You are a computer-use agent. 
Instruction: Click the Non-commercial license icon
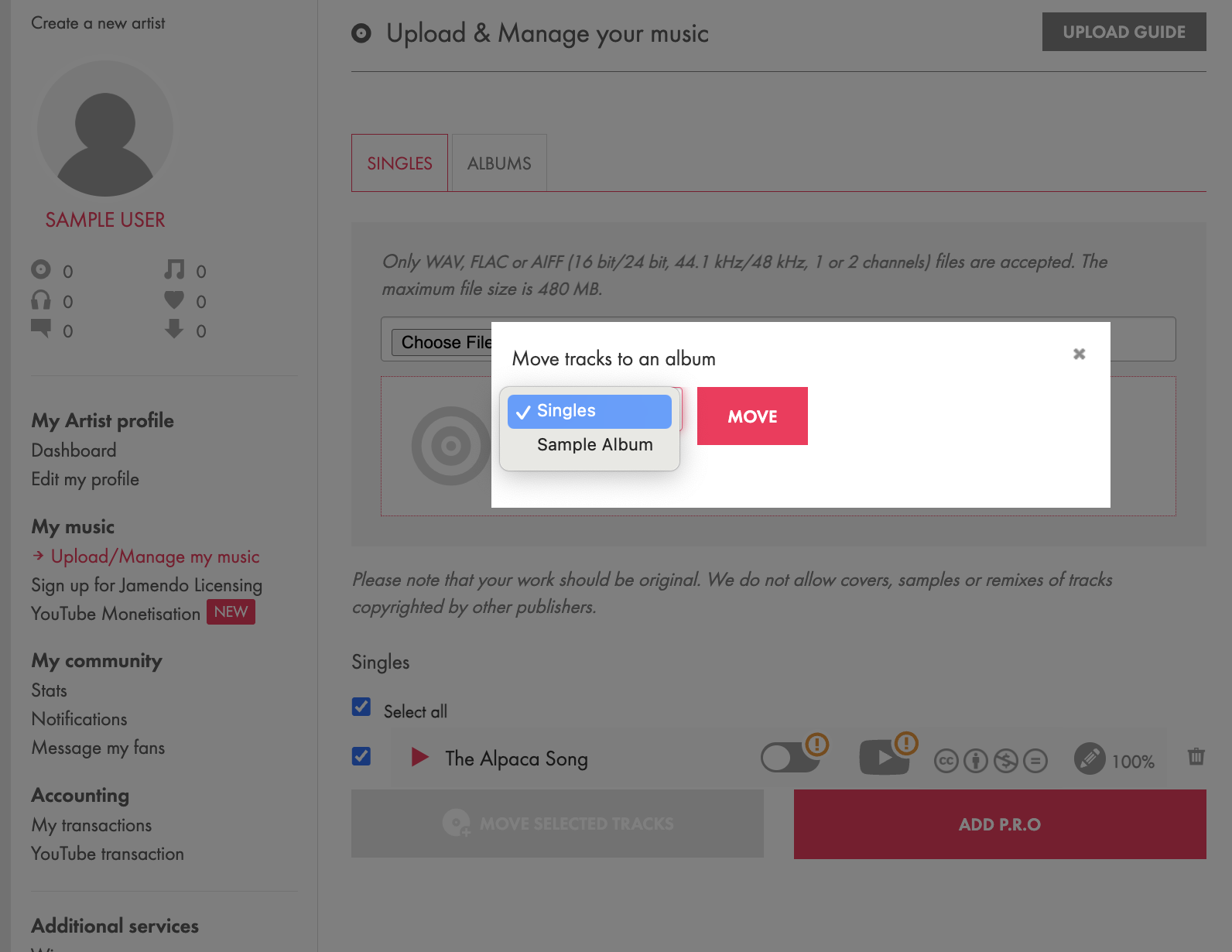point(1006,762)
